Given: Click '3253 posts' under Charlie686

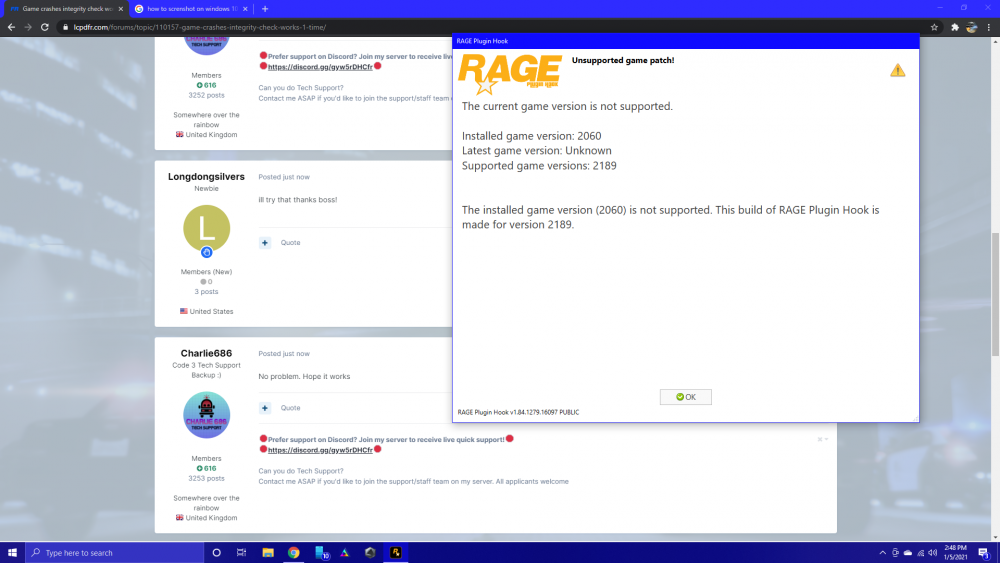Looking at the screenshot, I should pos(206,478).
